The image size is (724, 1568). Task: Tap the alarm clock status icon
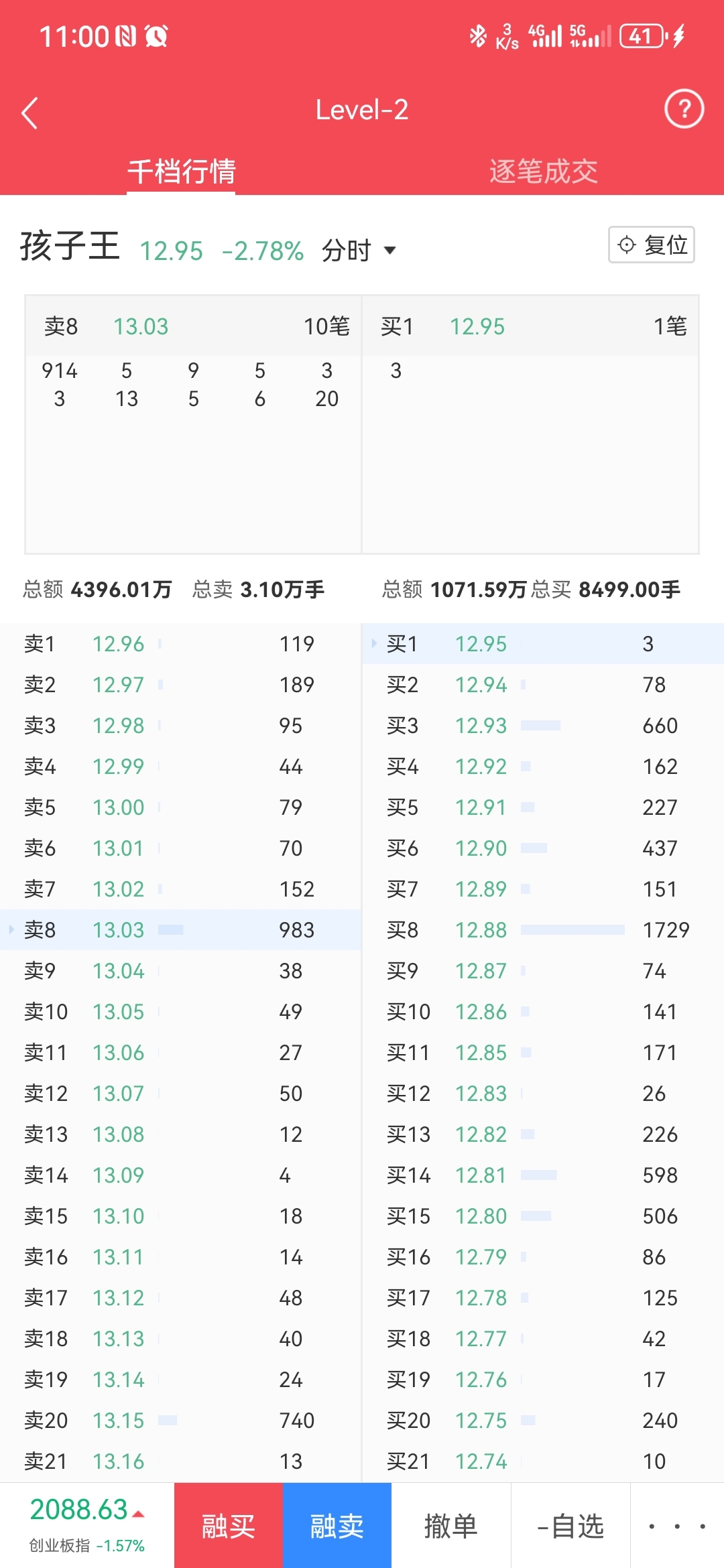pyautogui.click(x=156, y=36)
